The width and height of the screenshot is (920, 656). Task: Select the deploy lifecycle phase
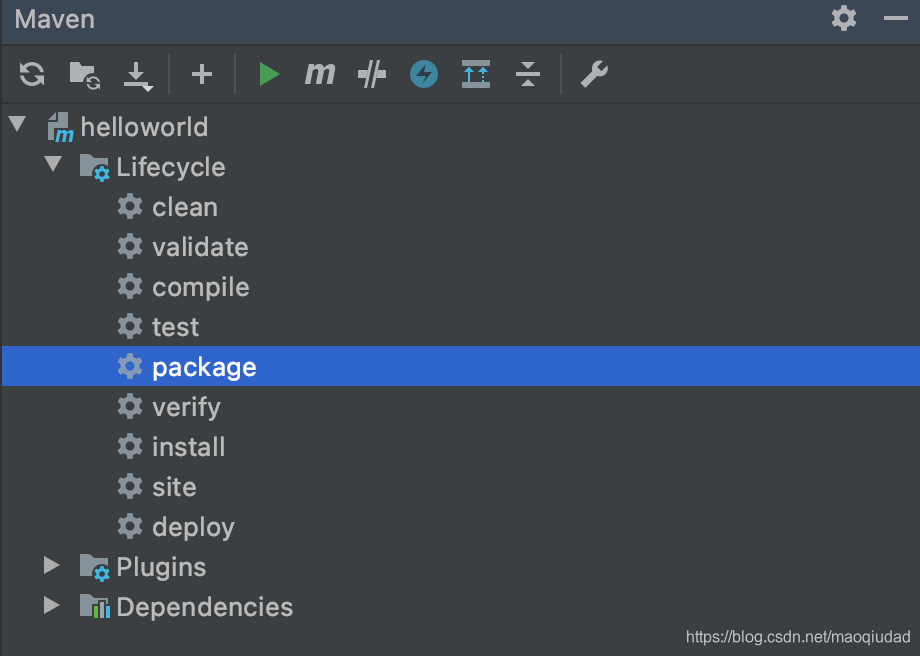point(193,527)
